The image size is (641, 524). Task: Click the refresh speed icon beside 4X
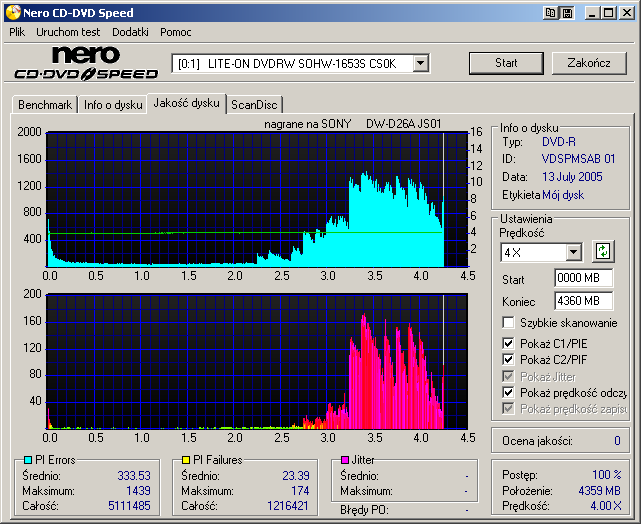pyautogui.click(x=603, y=252)
